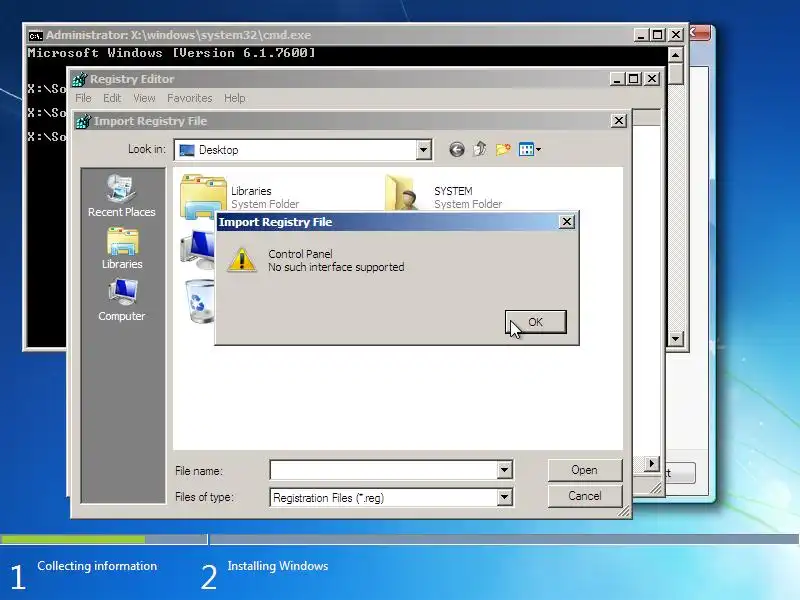Select the Computer item in file list
Screen dimensions: 800x600
[x=197, y=249]
